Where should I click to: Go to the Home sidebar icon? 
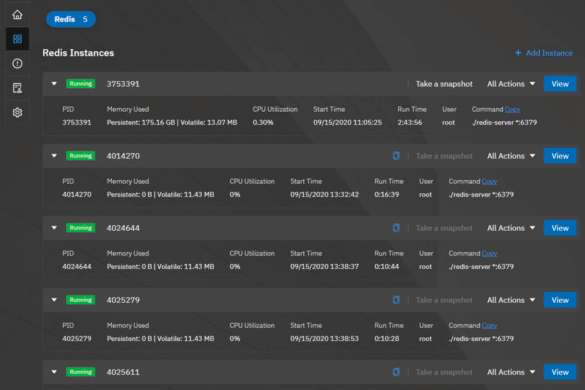click(x=17, y=15)
